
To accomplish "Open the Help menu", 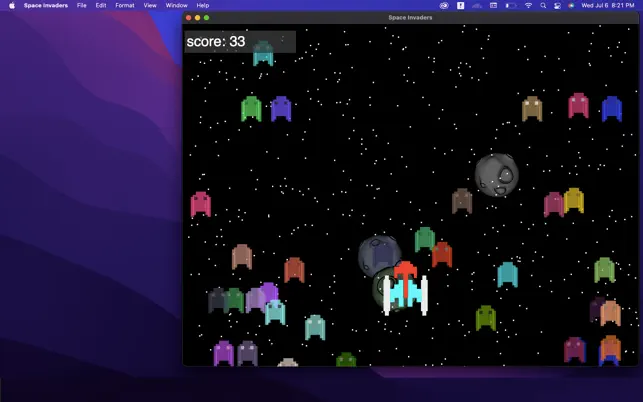I will (203, 5).
